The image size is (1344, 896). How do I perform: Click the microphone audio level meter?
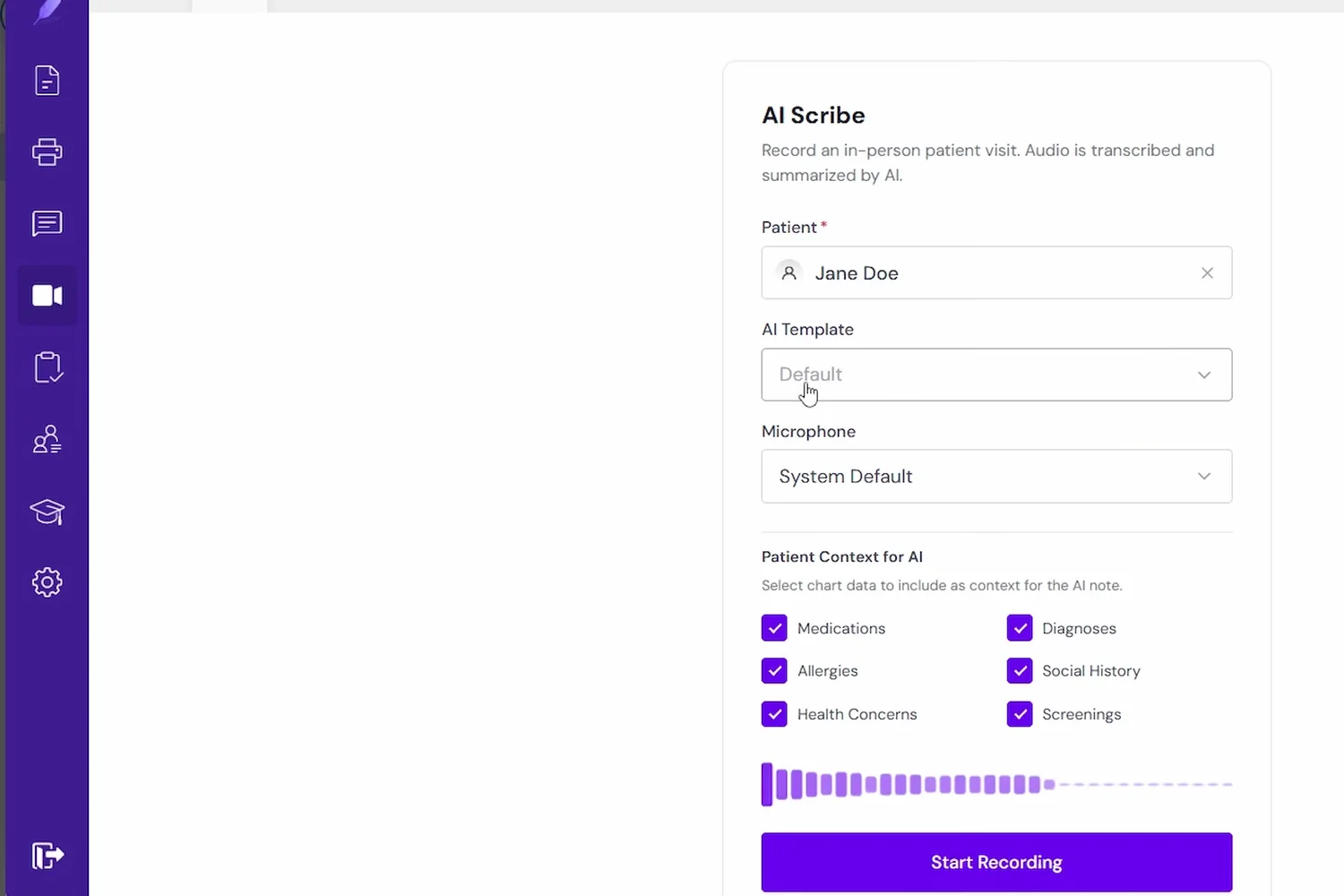(x=996, y=784)
